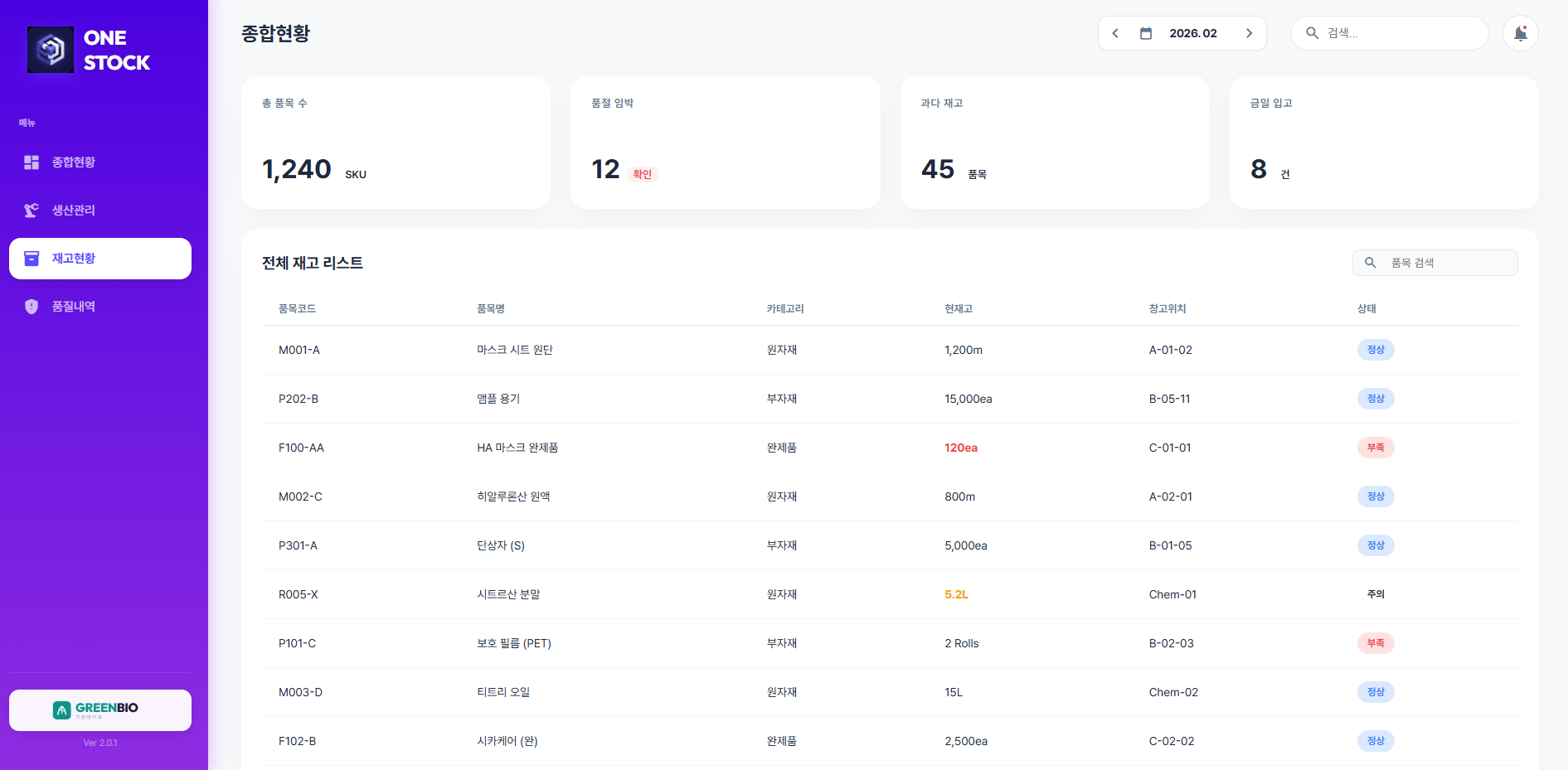Click the 품질내역 shield icon
Screen dimensions: 1568x770
pos(32,307)
